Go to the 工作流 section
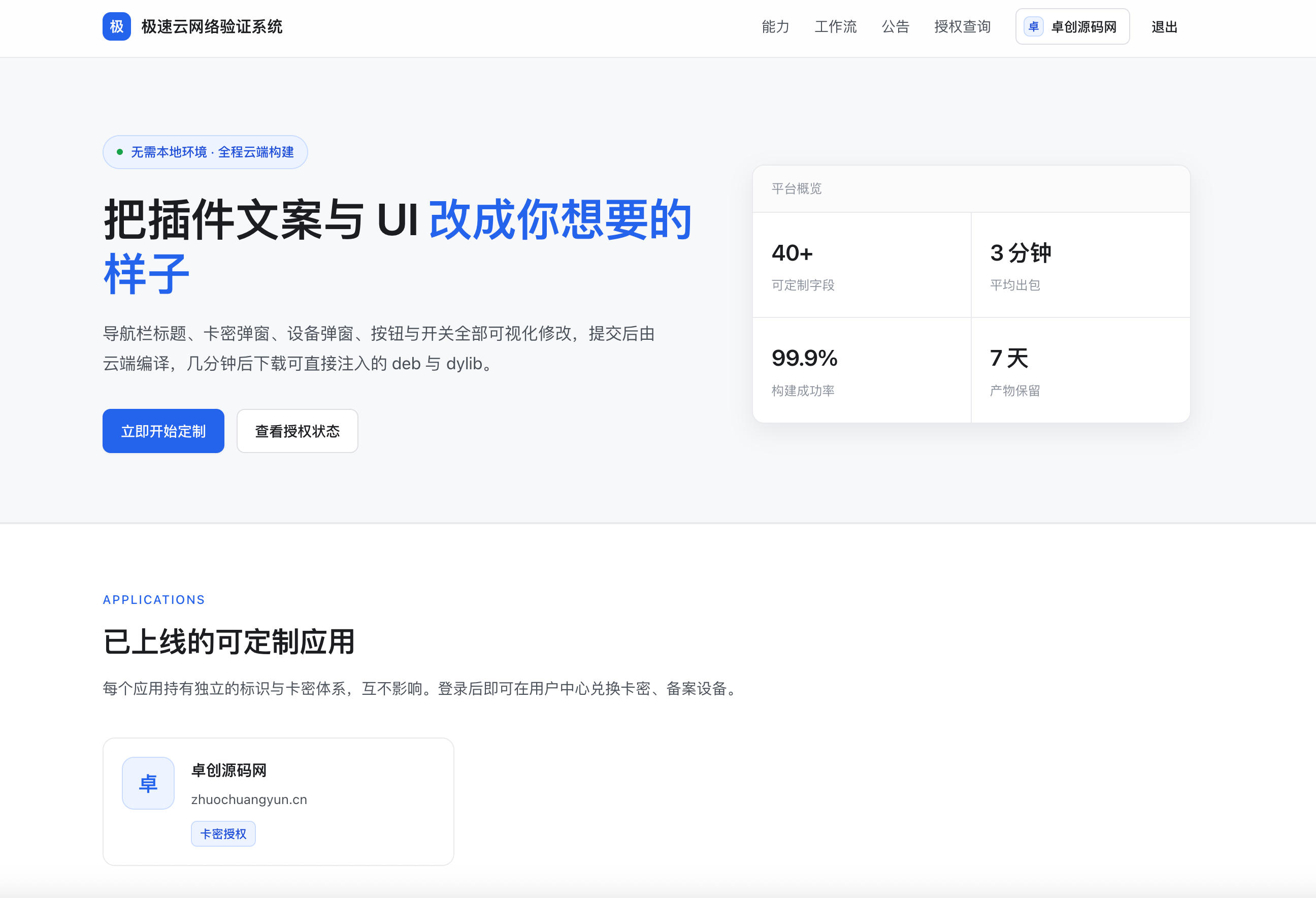 (x=835, y=26)
